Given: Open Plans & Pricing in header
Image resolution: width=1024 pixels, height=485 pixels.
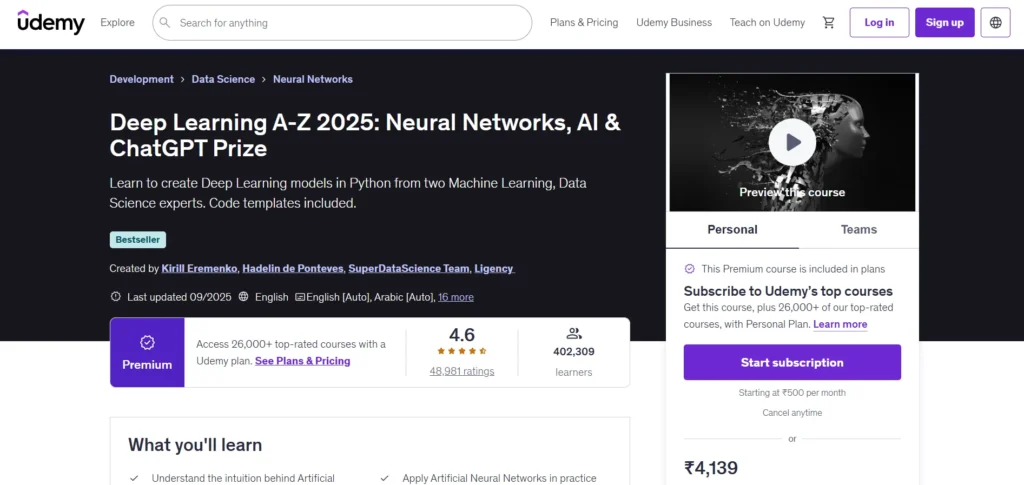Looking at the screenshot, I should coord(584,22).
